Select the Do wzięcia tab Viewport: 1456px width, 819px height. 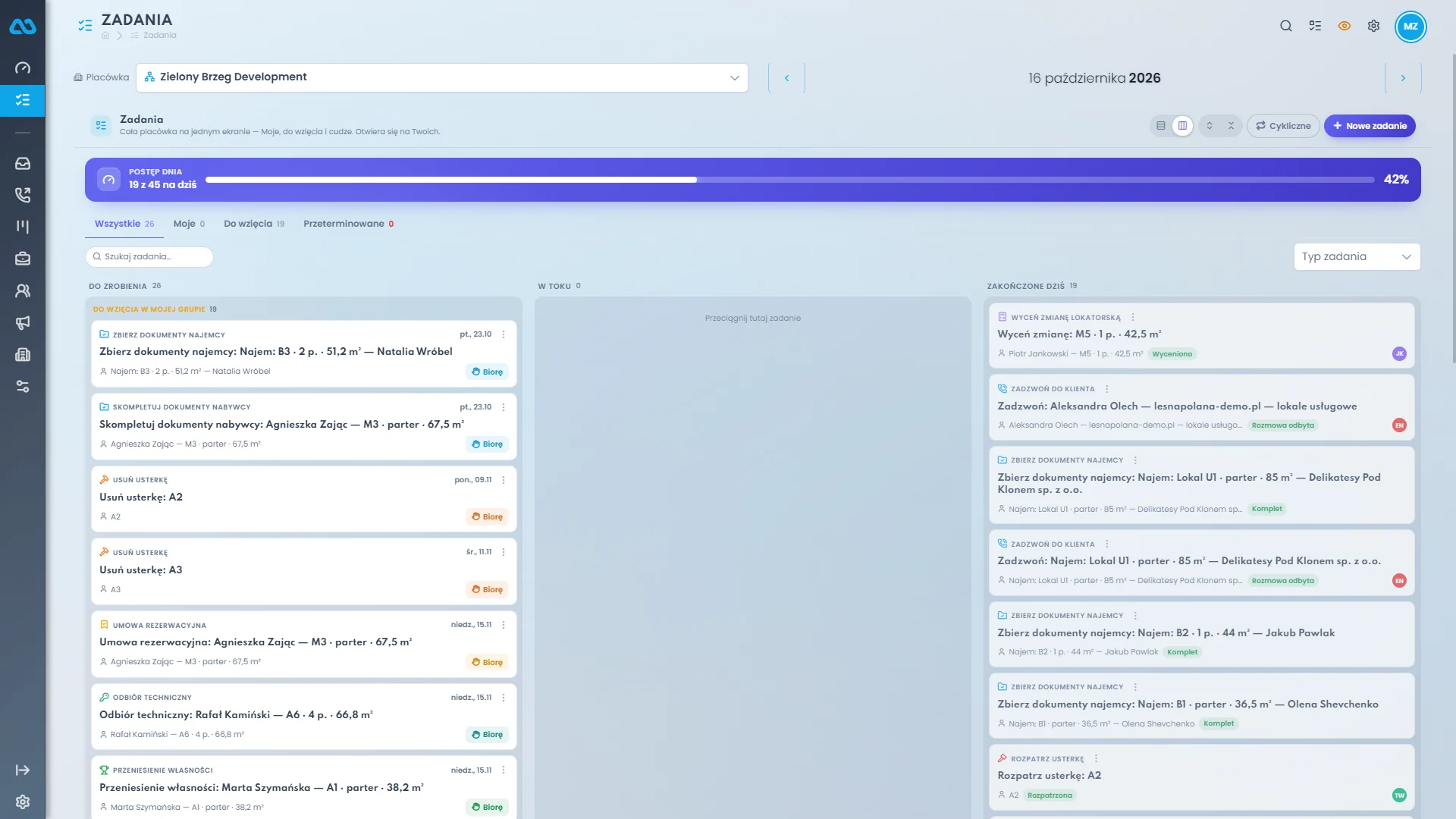254,224
